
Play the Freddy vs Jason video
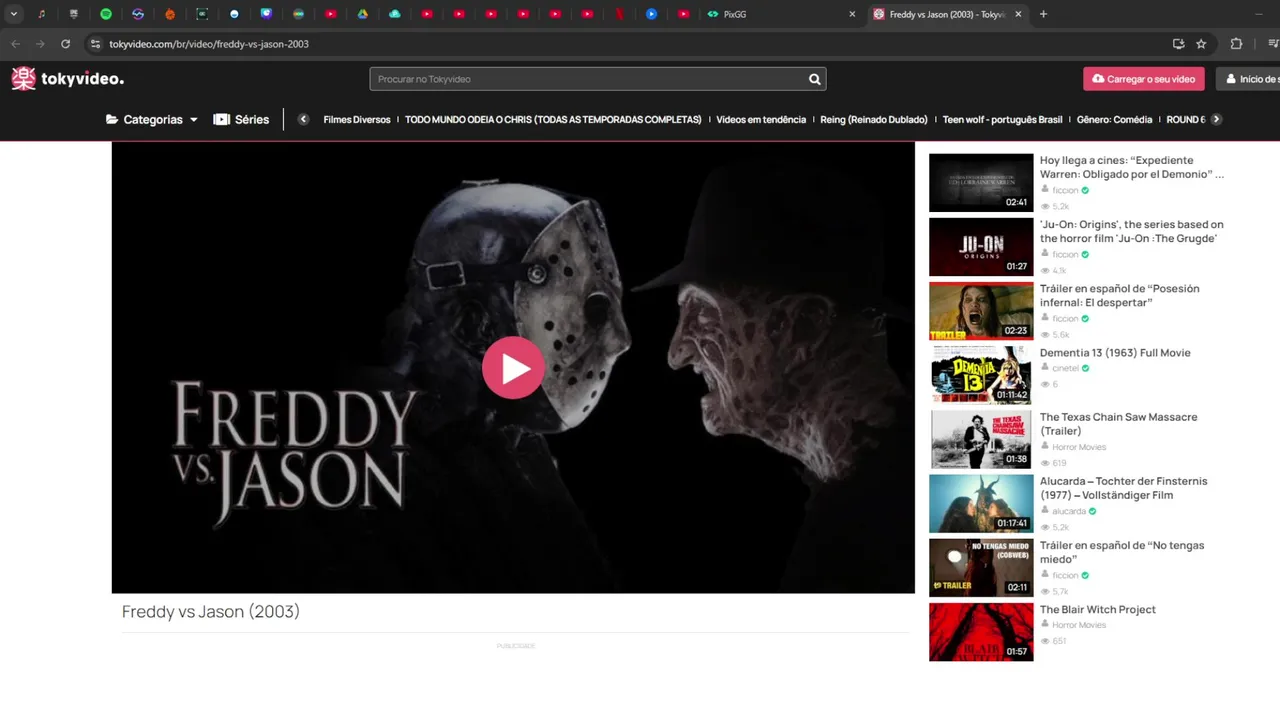pyautogui.click(x=513, y=368)
